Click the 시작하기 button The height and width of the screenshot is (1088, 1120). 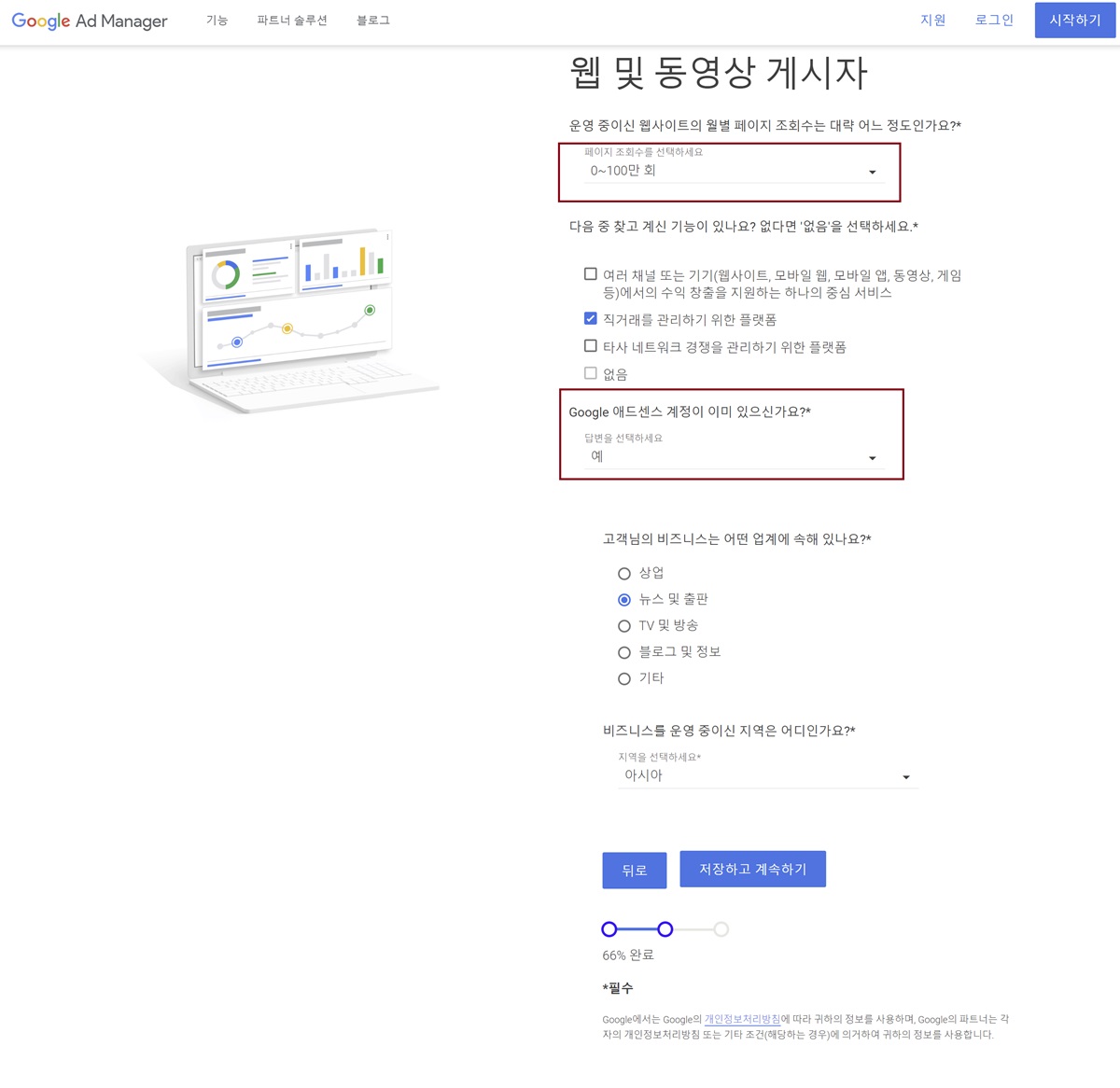tap(1075, 21)
